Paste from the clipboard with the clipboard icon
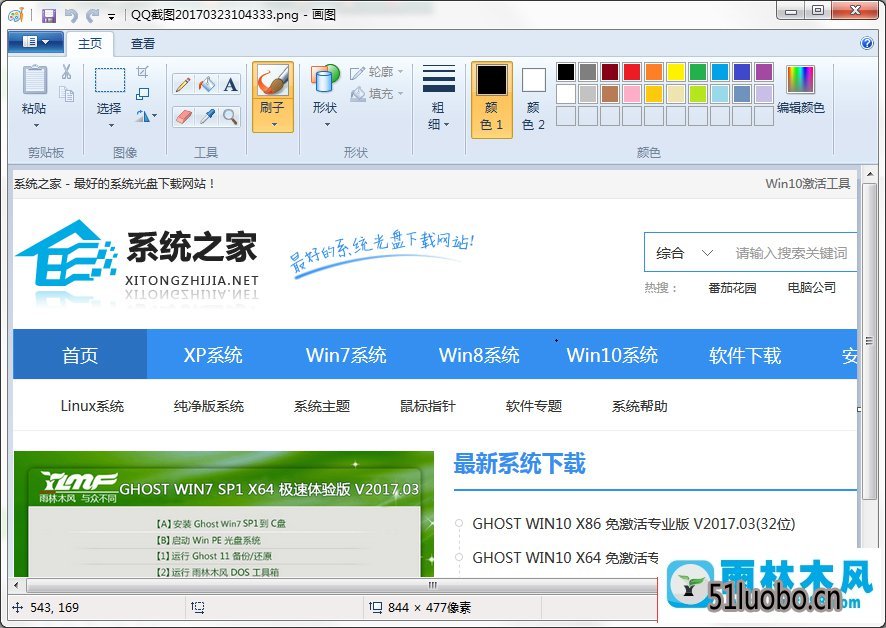The image size is (886, 628). 34,80
